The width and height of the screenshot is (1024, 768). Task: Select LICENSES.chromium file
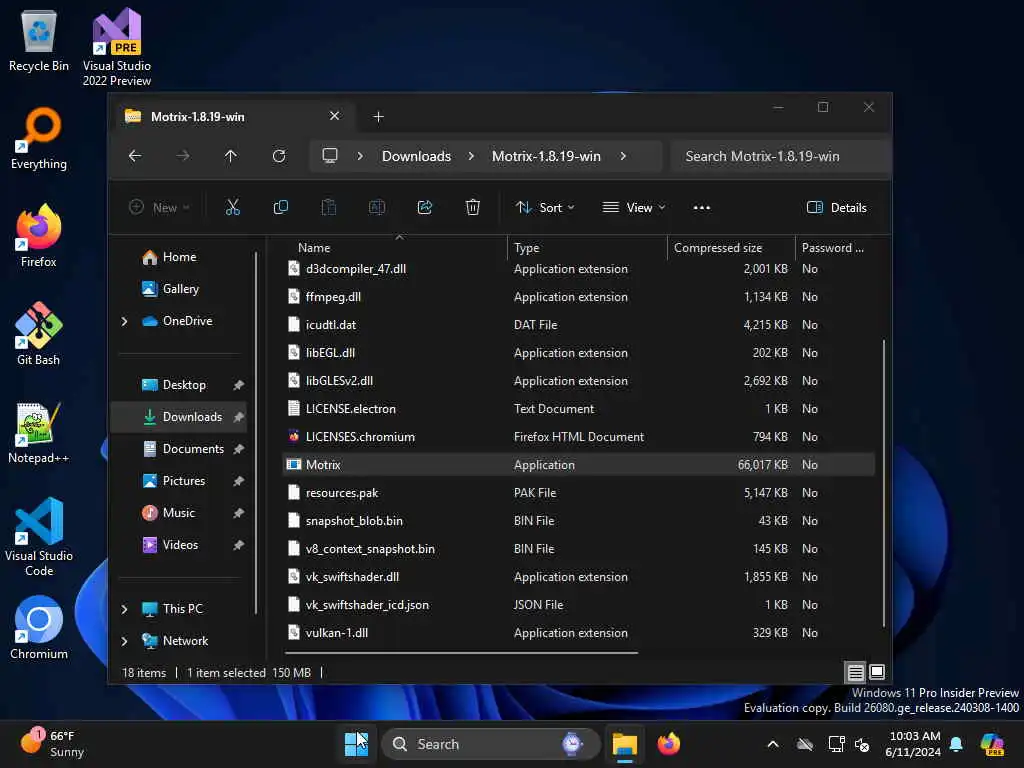(x=578, y=436)
